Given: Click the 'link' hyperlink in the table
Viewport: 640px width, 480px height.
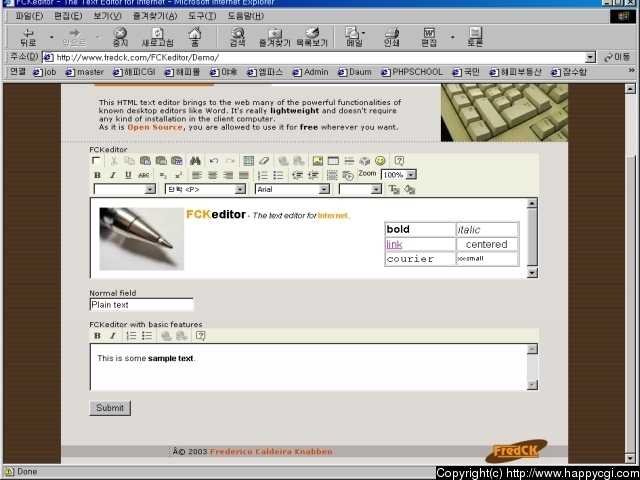Looking at the screenshot, I should tap(394, 244).
